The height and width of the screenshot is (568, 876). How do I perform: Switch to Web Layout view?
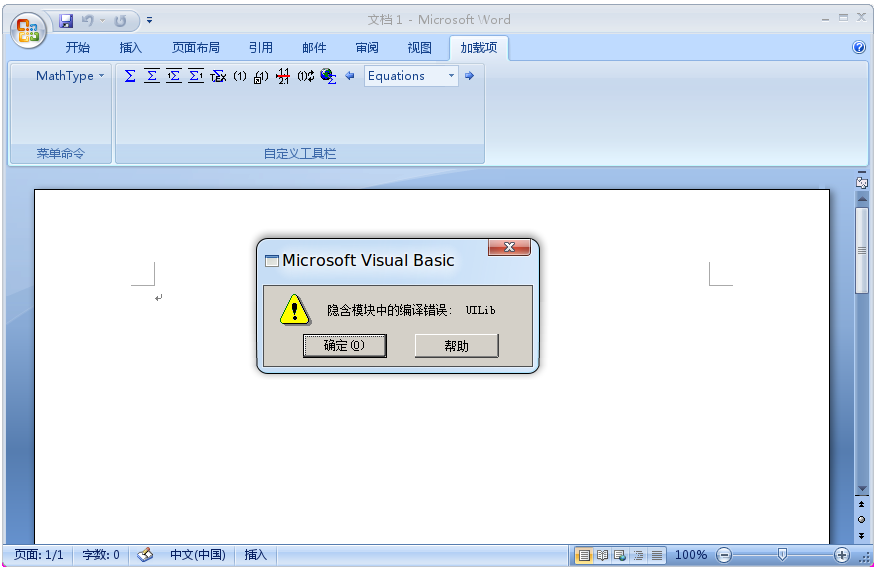click(620, 555)
